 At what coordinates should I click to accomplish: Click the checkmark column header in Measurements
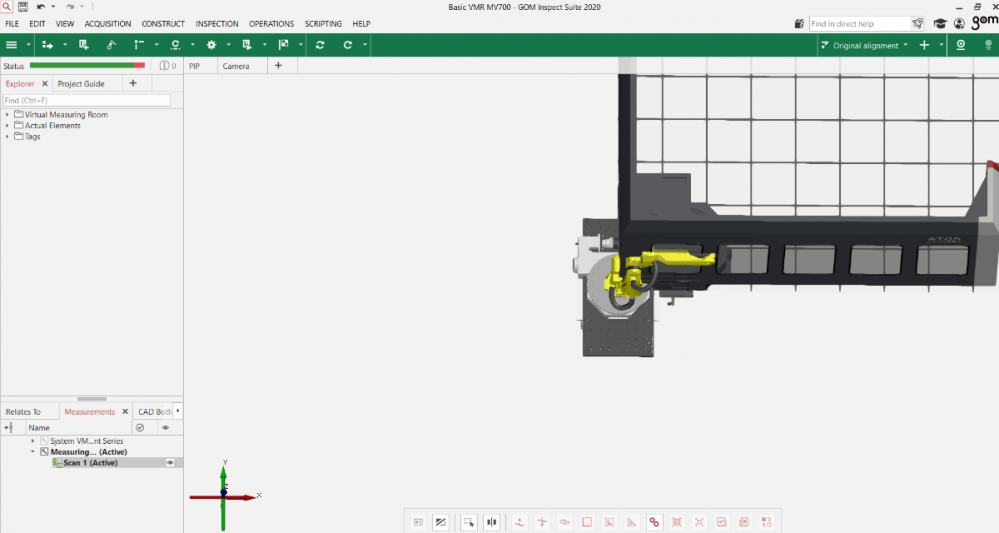(x=140, y=427)
